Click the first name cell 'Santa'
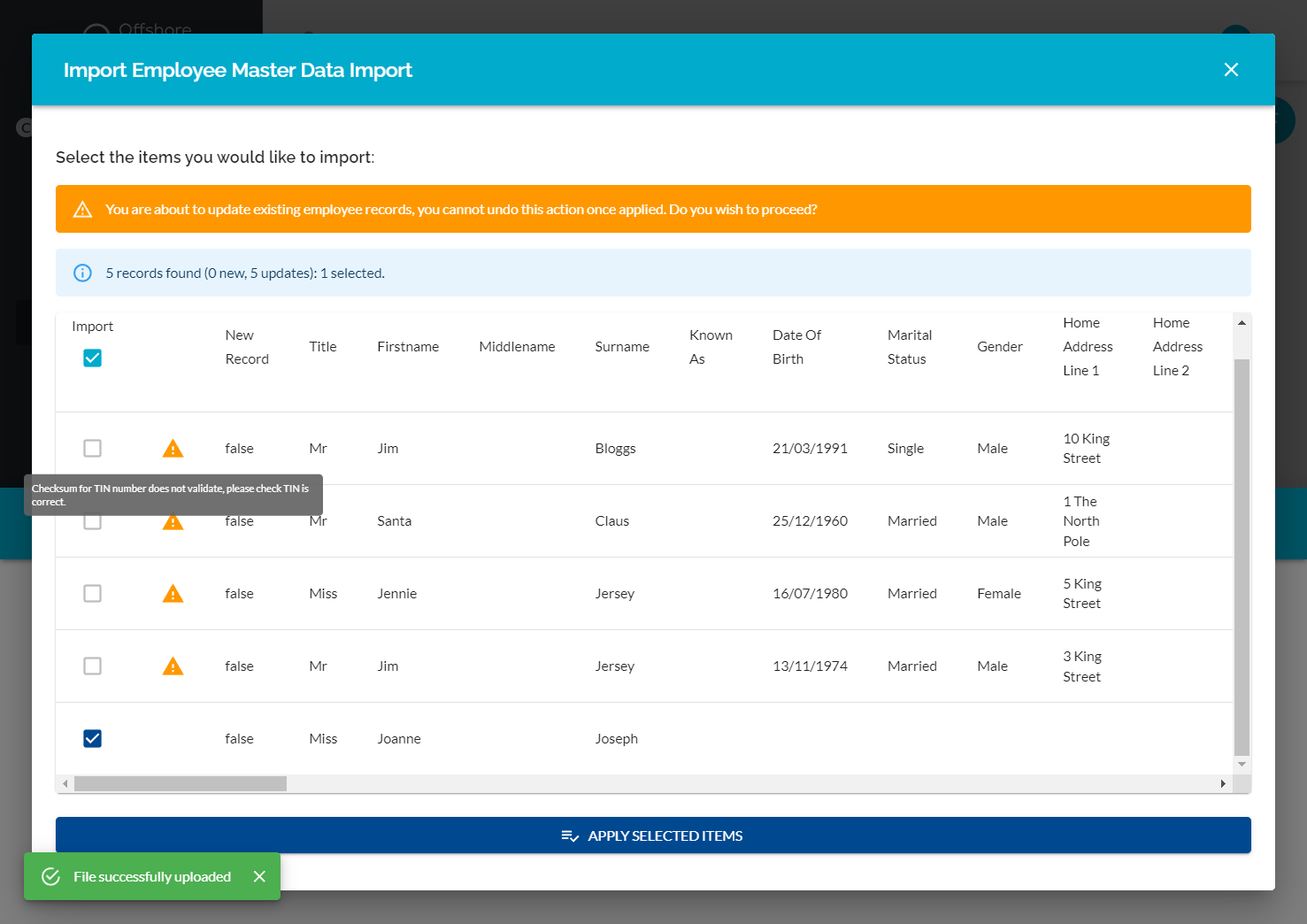The height and width of the screenshot is (924, 1307). tap(394, 521)
